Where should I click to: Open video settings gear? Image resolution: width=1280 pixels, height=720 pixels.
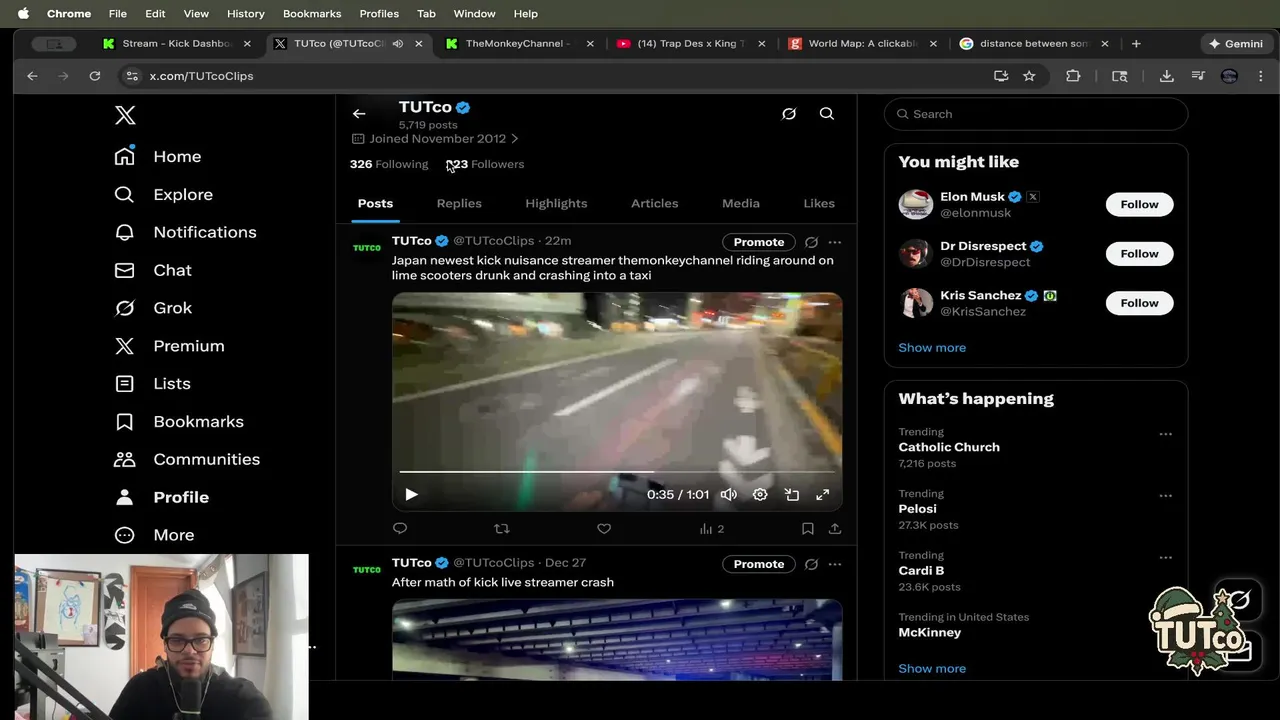coord(760,494)
